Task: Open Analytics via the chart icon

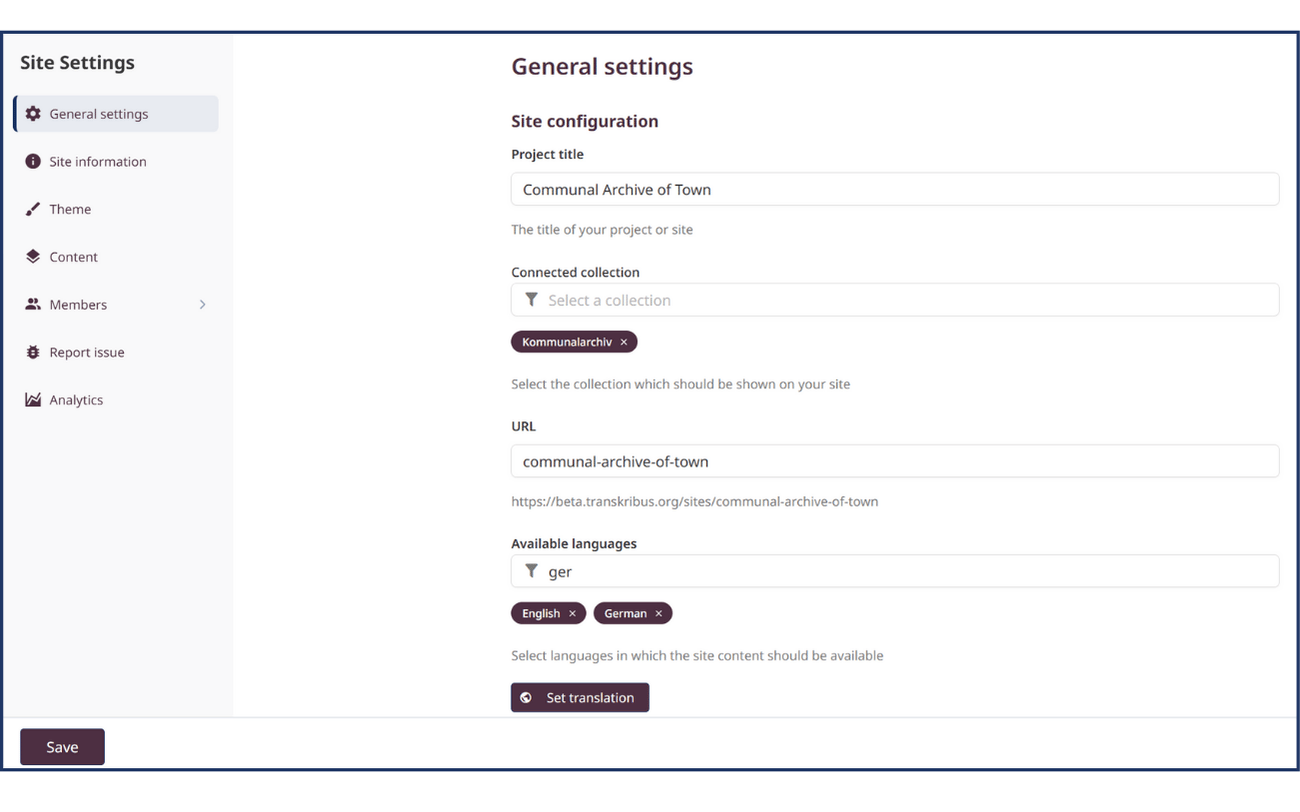Action: coord(31,399)
